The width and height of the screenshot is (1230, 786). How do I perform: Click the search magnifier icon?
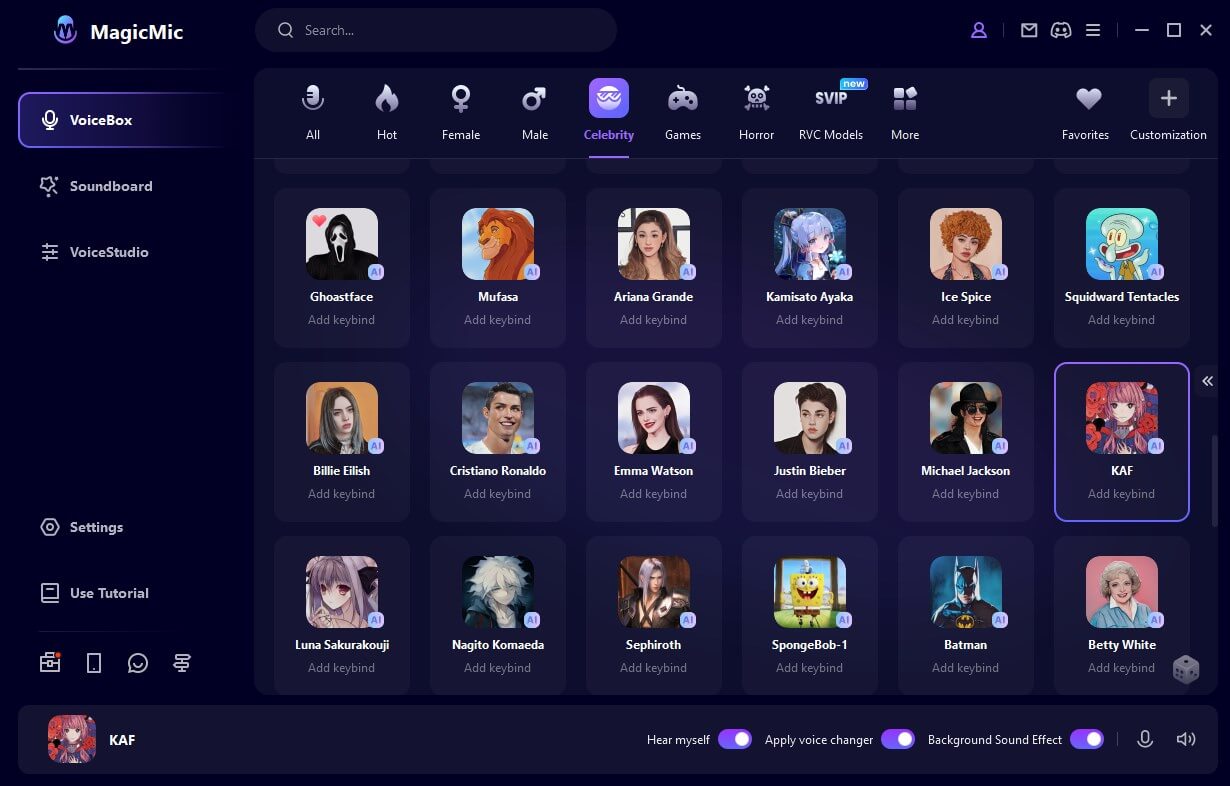coord(286,30)
